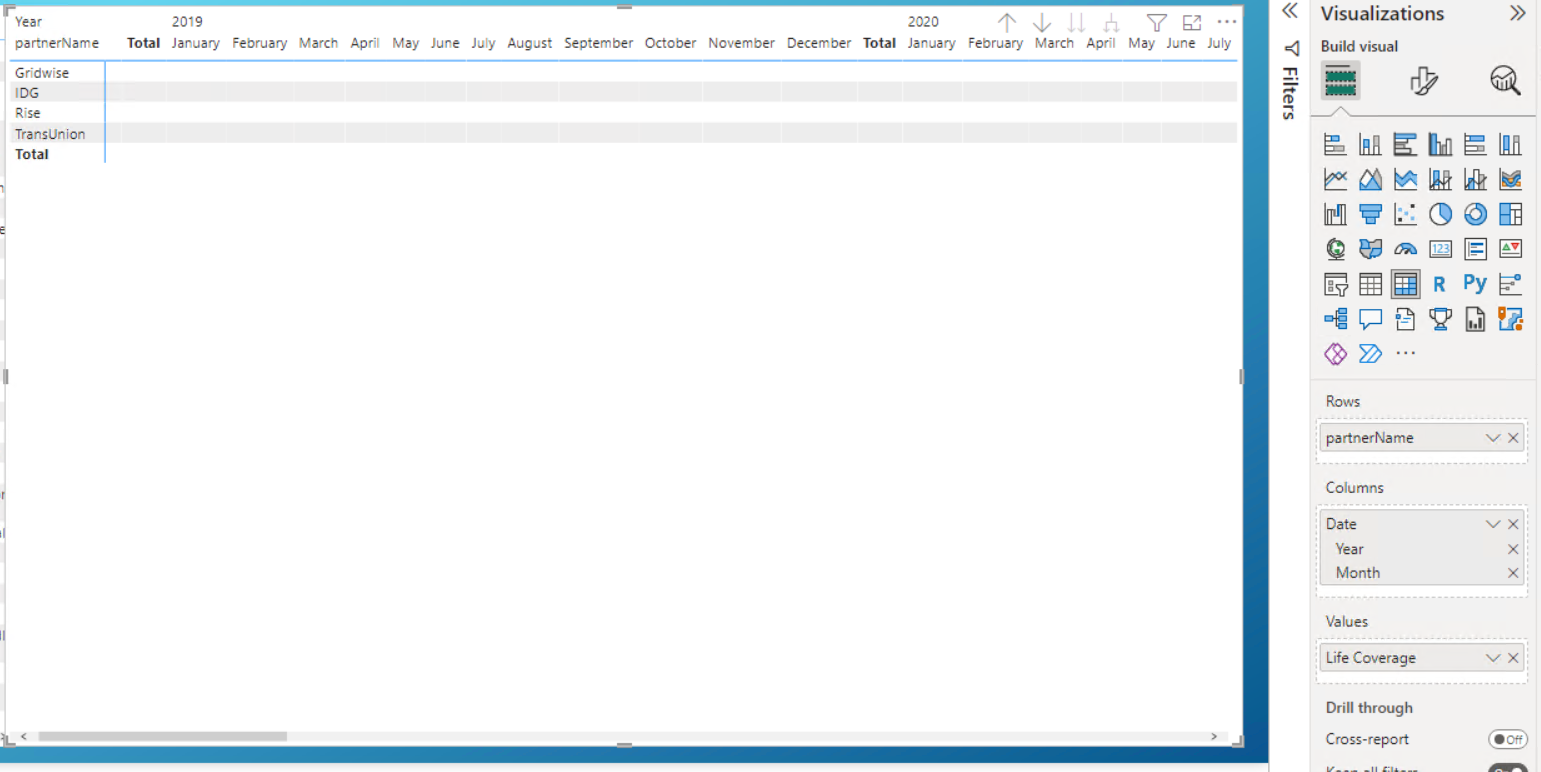Image resolution: width=1541 pixels, height=772 pixels.
Task: Click the matrix horizontal scrollbar thumb
Action: coord(162,737)
